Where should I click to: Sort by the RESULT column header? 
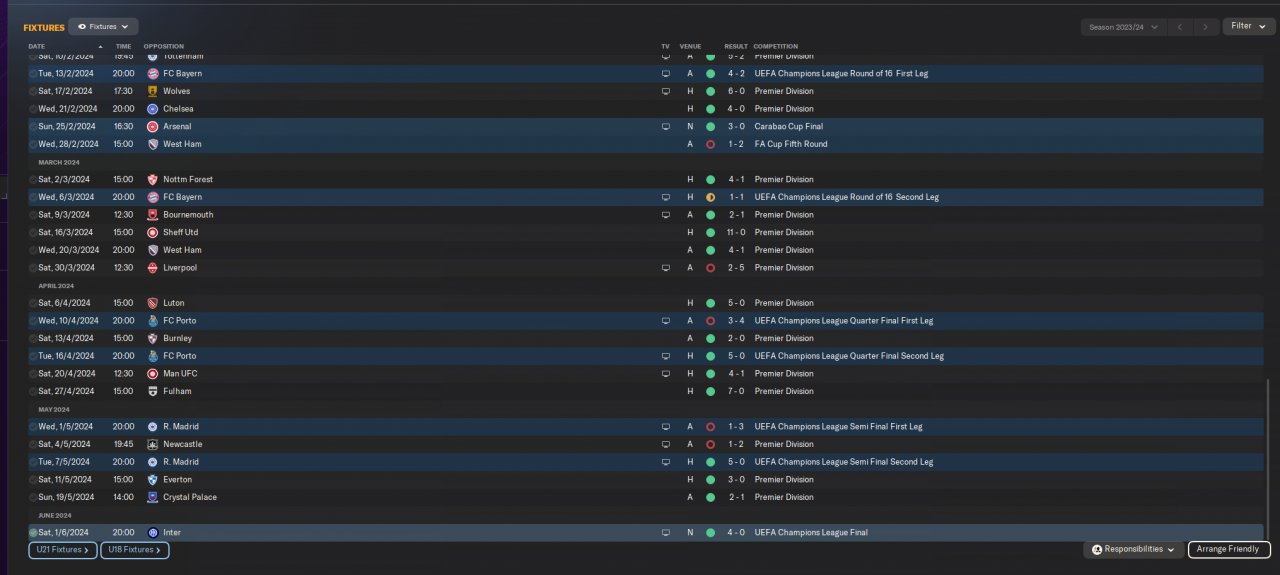(736, 47)
